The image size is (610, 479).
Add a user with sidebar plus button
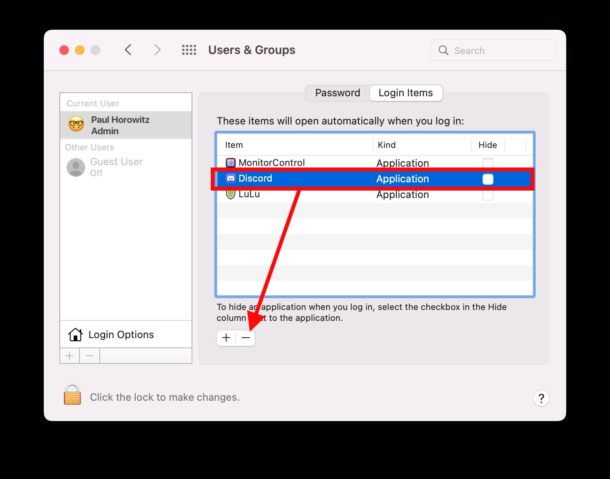[x=70, y=356]
